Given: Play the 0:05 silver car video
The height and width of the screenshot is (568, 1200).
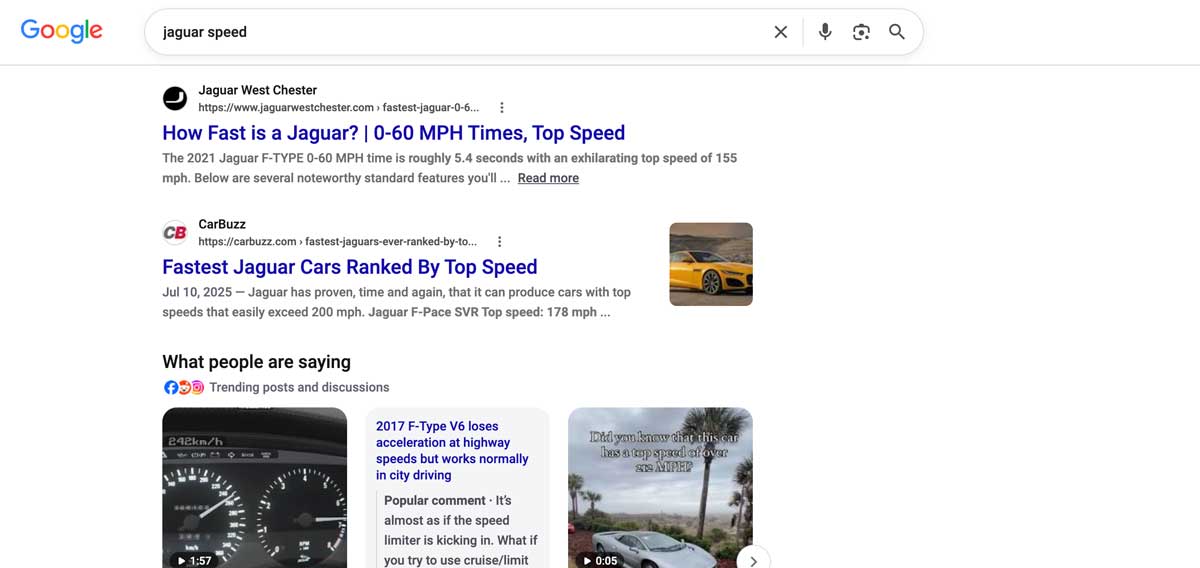Looking at the screenshot, I should [x=660, y=487].
